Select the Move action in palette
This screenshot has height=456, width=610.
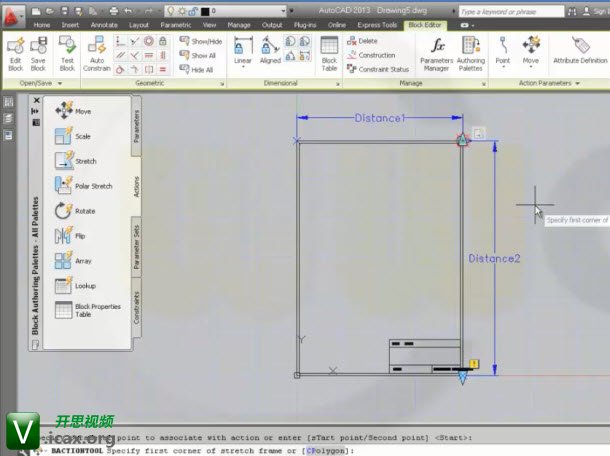point(73,111)
